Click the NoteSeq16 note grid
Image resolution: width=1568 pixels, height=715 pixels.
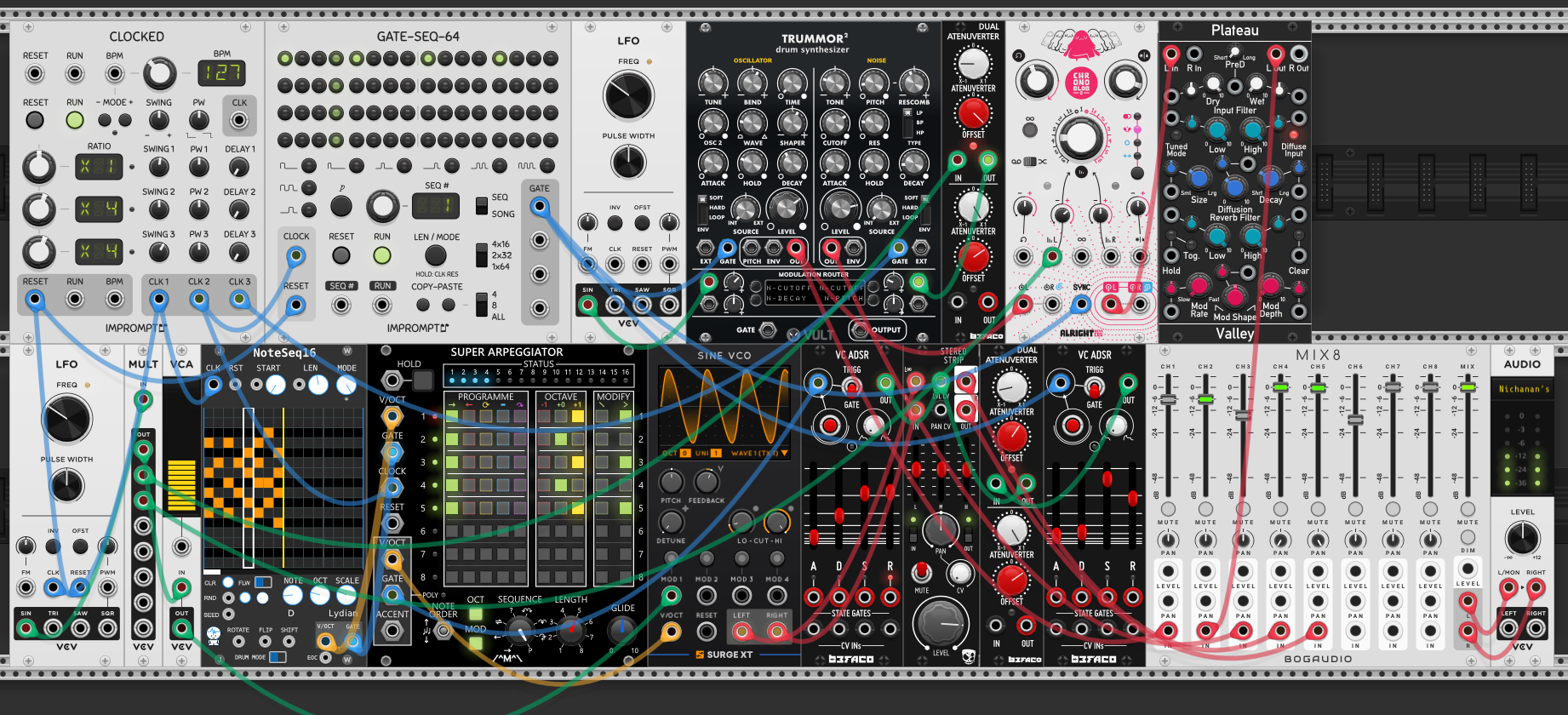click(x=284, y=488)
